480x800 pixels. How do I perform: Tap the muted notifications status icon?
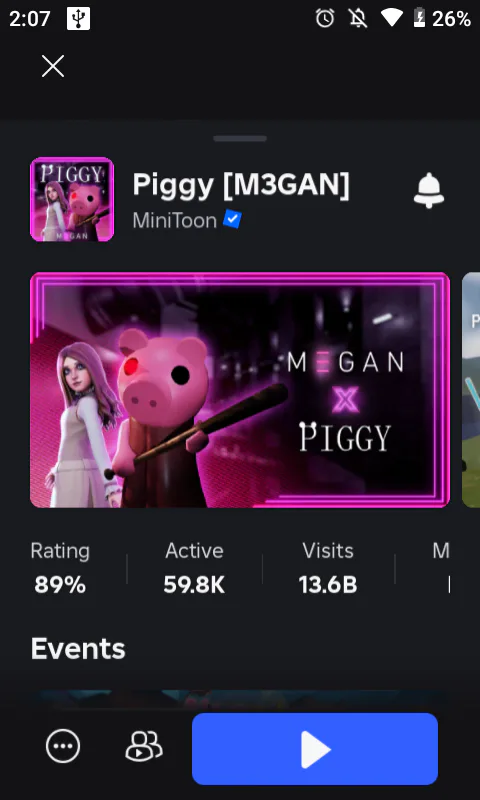(x=358, y=19)
